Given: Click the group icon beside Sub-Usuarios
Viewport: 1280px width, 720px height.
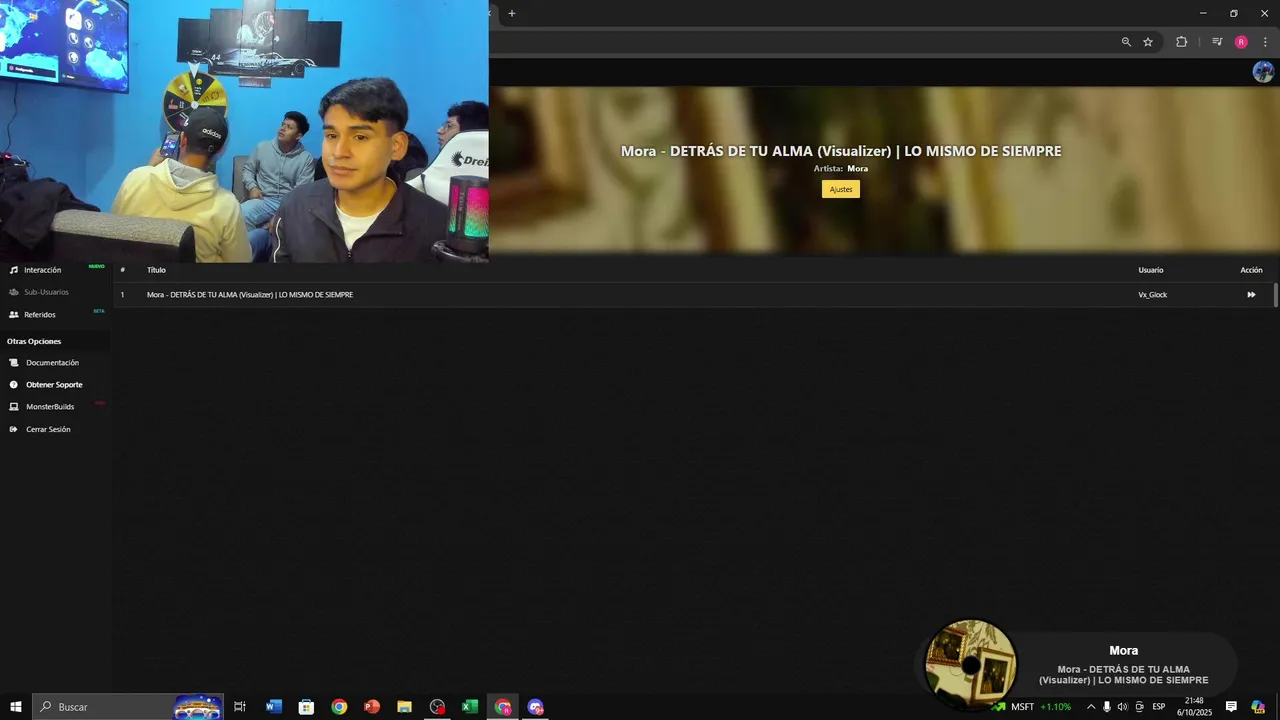Looking at the screenshot, I should click(14, 292).
